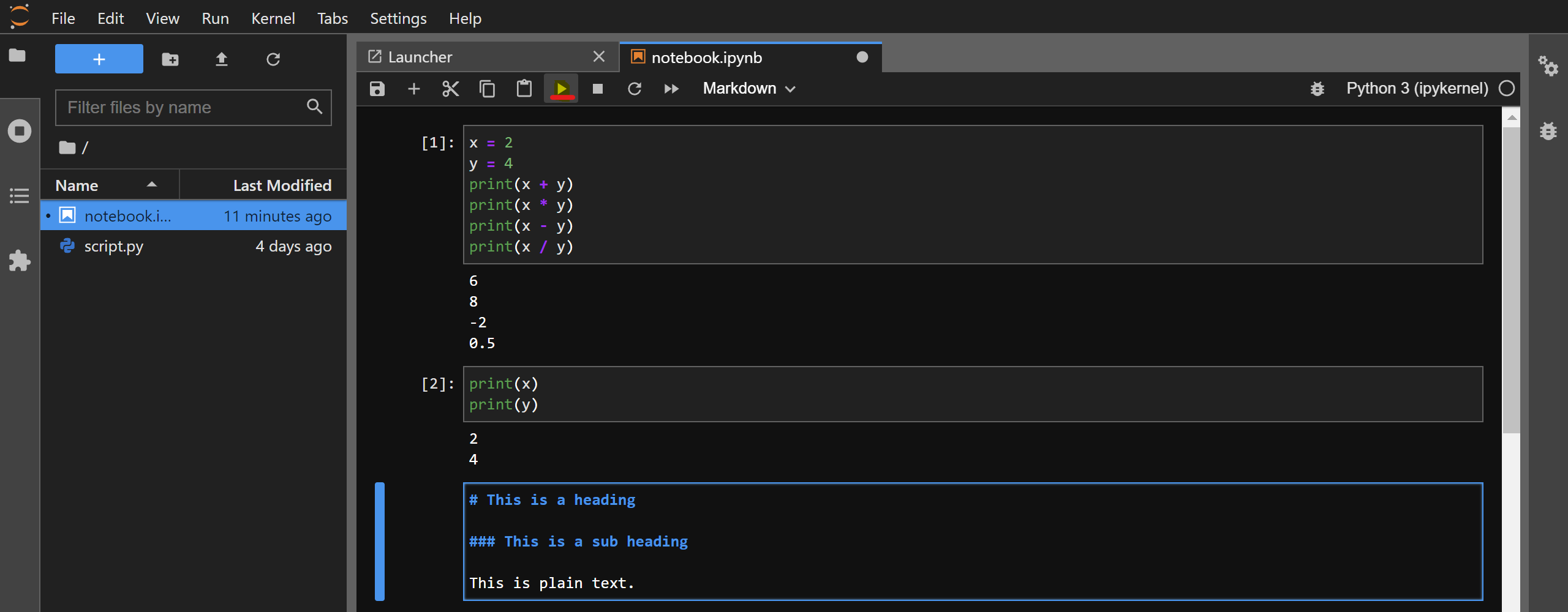The width and height of the screenshot is (1568, 612).
Task: Click the search magnifier in filter box
Action: 314,106
